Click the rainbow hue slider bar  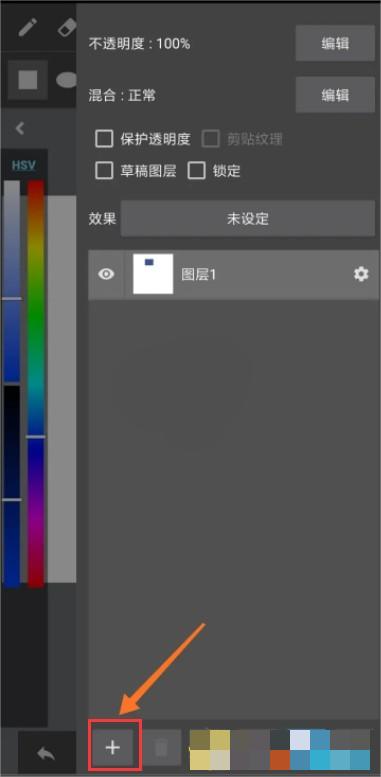(x=36, y=384)
